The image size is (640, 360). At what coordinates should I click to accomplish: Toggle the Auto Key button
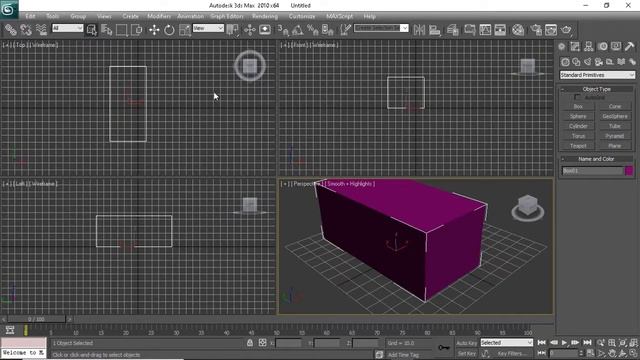(x=467, y=343)
